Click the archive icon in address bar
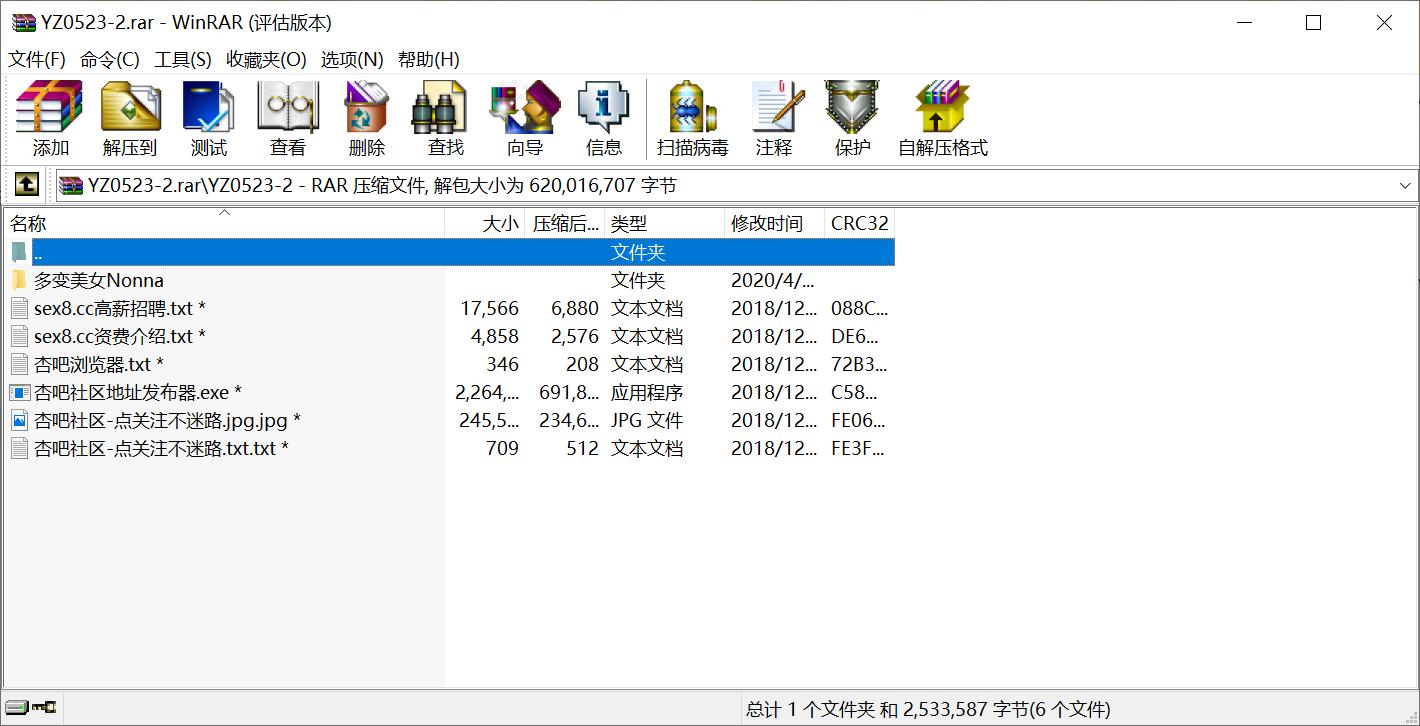Screen dimensions: 1420x726 pos(71,185)
